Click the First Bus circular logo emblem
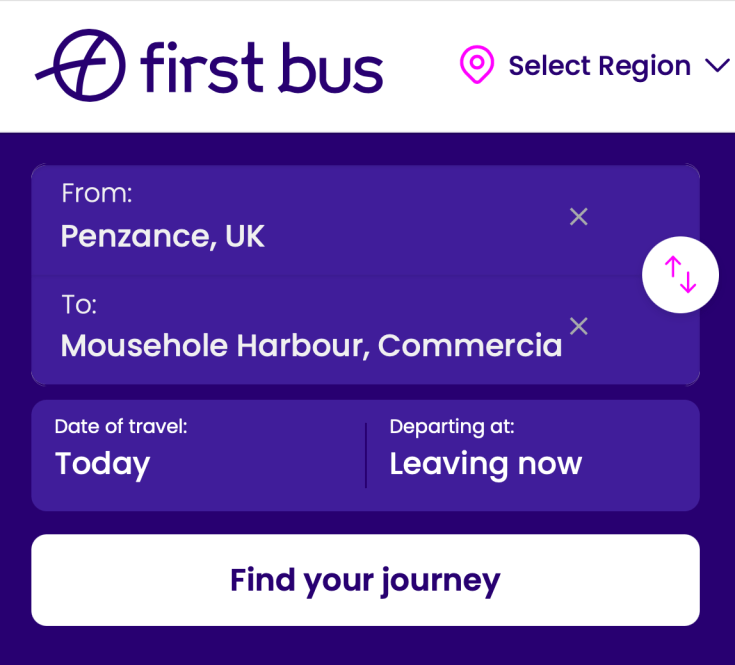The image size is (735, 665). 84,66
